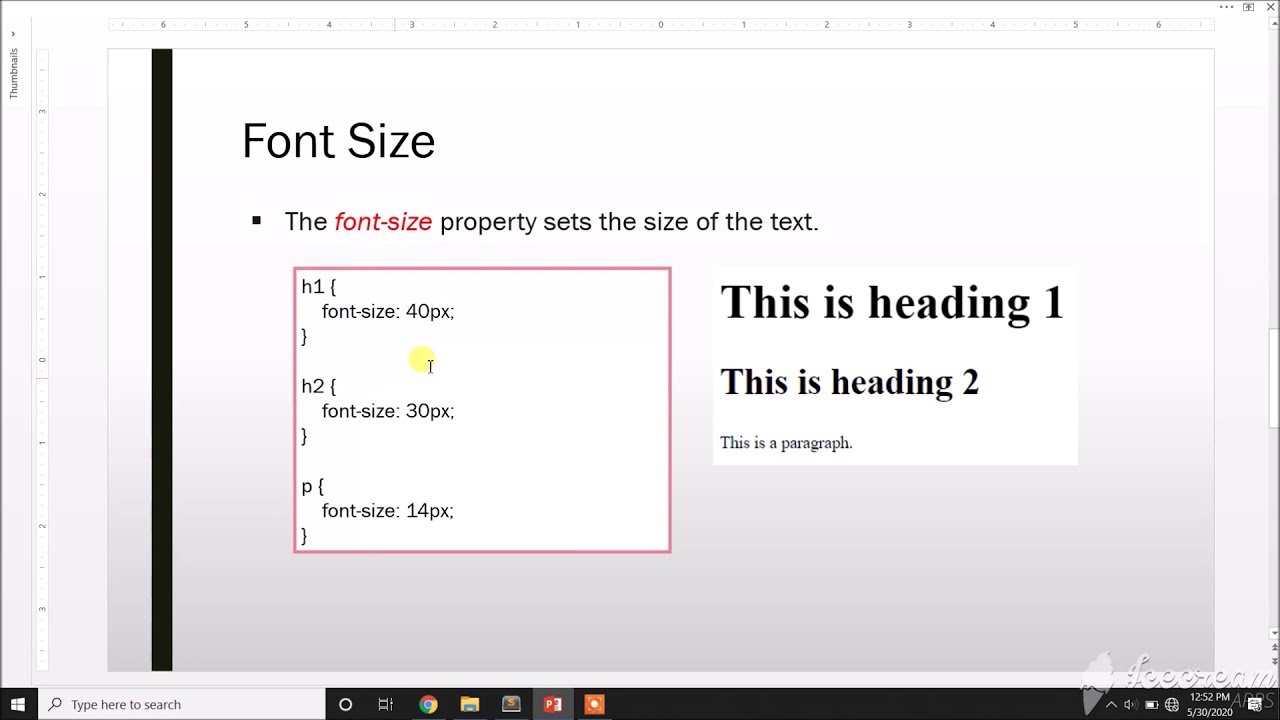Click the red 'font-size' word in bullet

click(x=383, y=221)
